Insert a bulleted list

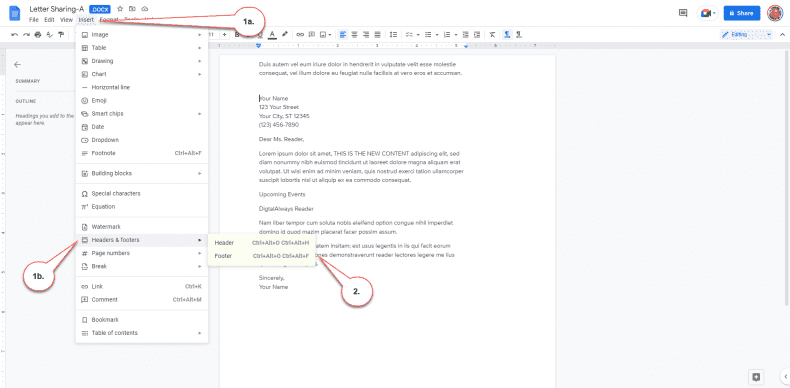[428, 35]
